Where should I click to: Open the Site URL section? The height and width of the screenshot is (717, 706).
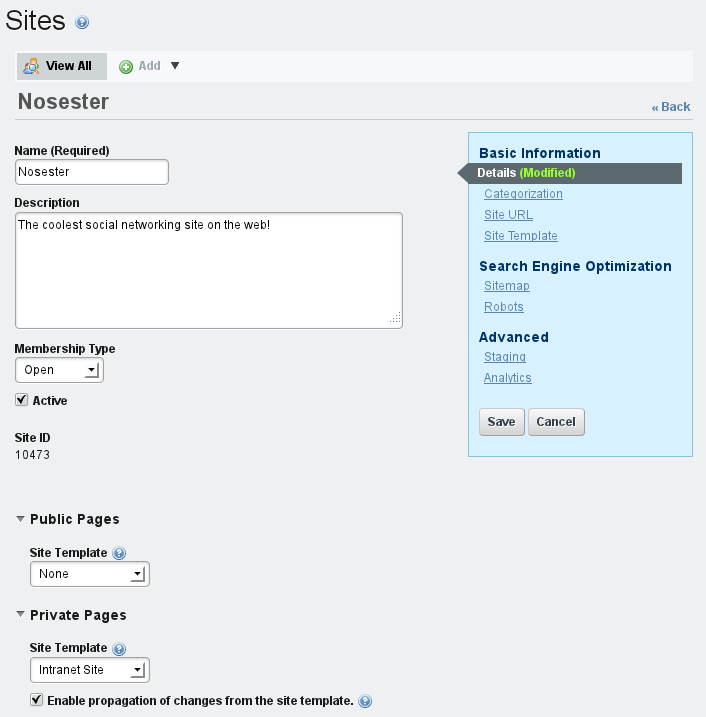coord(508,215)
